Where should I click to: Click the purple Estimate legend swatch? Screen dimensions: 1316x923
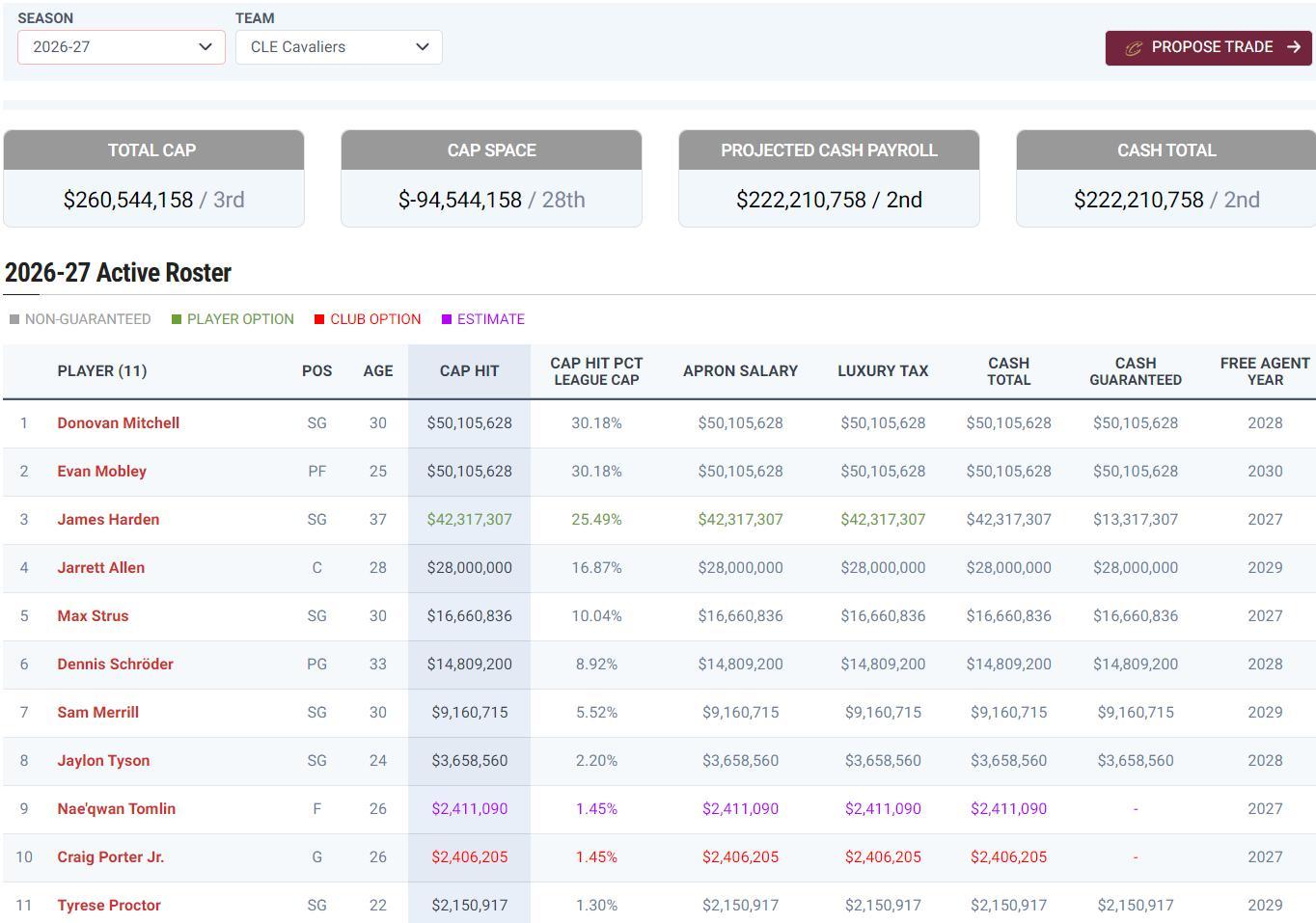pyautogui.click(x=447, y=319)
